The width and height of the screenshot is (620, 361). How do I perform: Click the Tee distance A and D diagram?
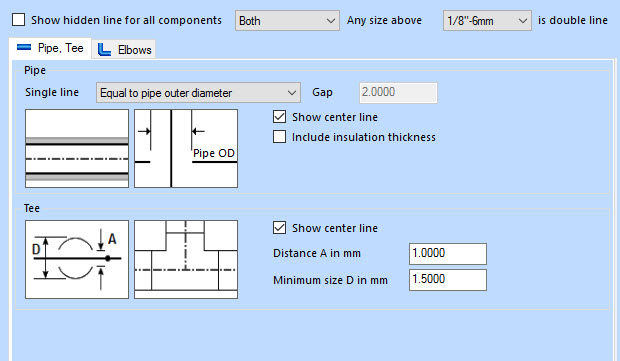coord(77,259)
